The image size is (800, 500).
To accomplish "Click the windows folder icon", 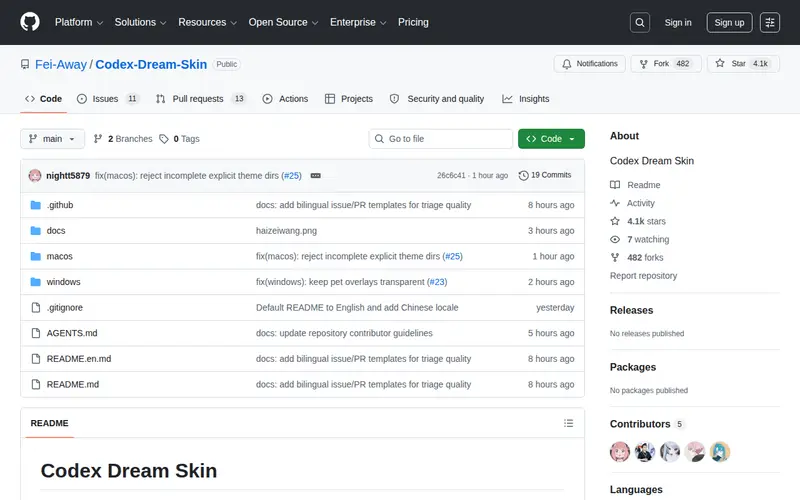I will click(35, 282).
